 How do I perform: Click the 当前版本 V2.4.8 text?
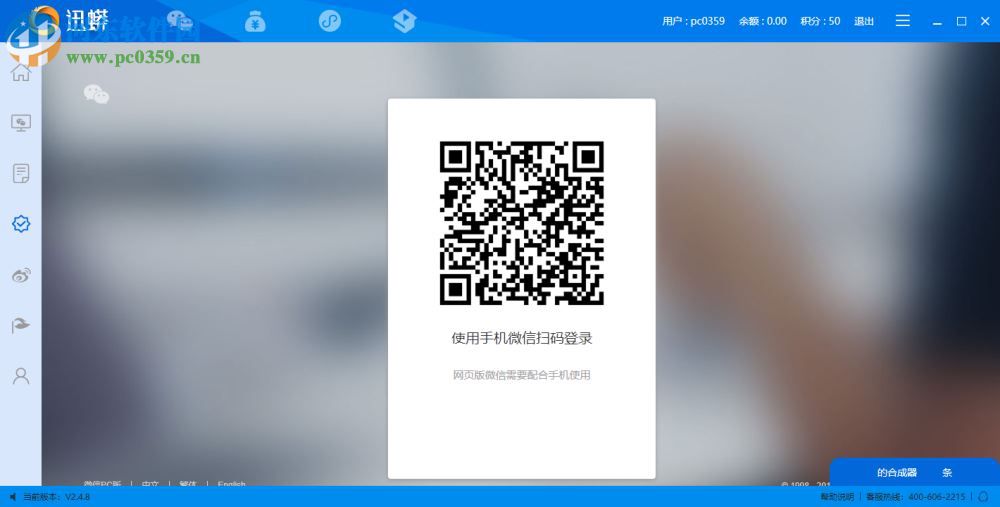(57, 496)
